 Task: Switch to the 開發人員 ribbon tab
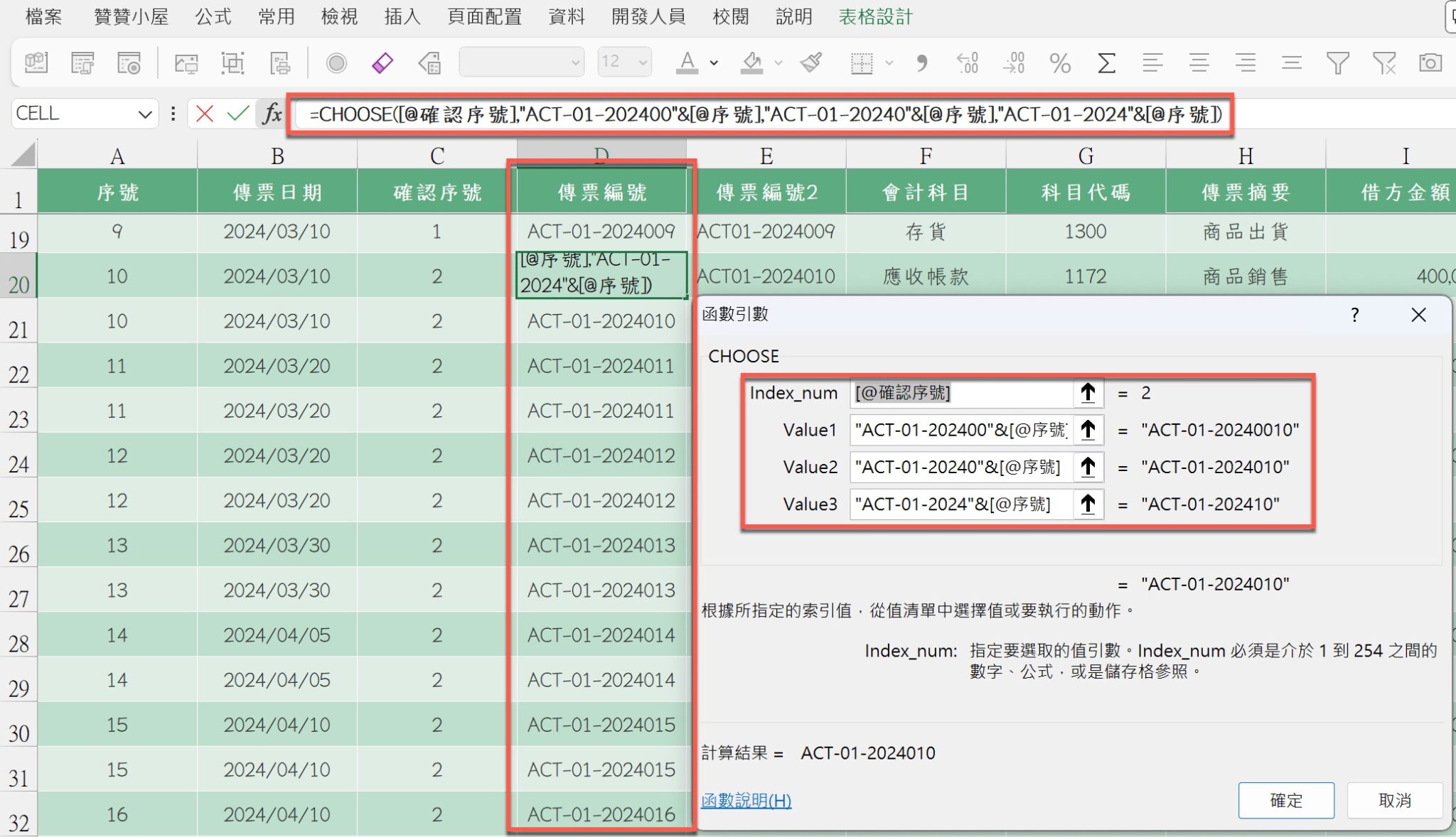coord(648,16)
